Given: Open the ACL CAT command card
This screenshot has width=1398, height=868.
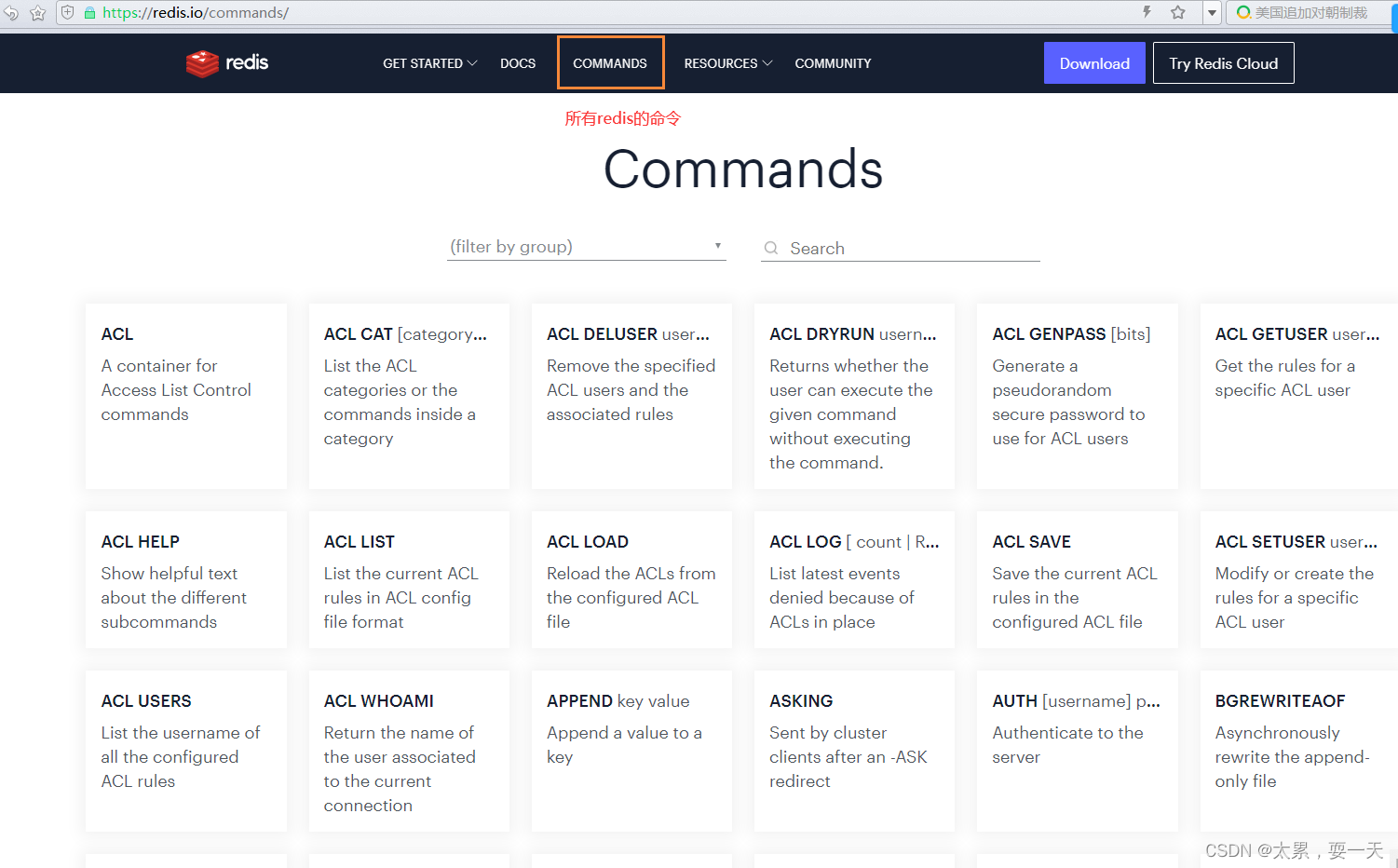Looking at the screenshot, I should (x=409, y=396).
